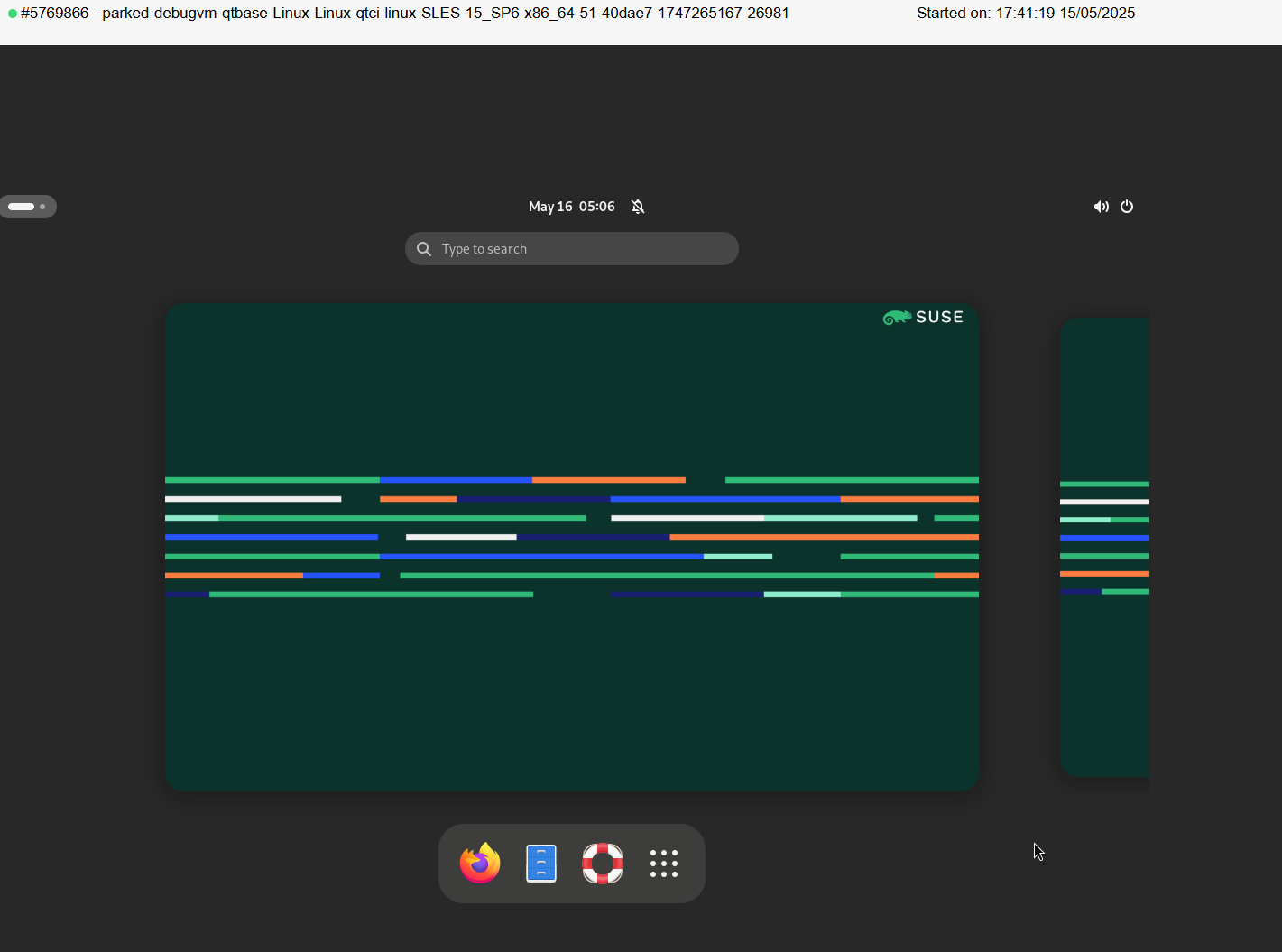This screenshot has width=1282, height=952.
Task: Click the Started on 17:41:19 timestamp
Action: pos(1026,14)
